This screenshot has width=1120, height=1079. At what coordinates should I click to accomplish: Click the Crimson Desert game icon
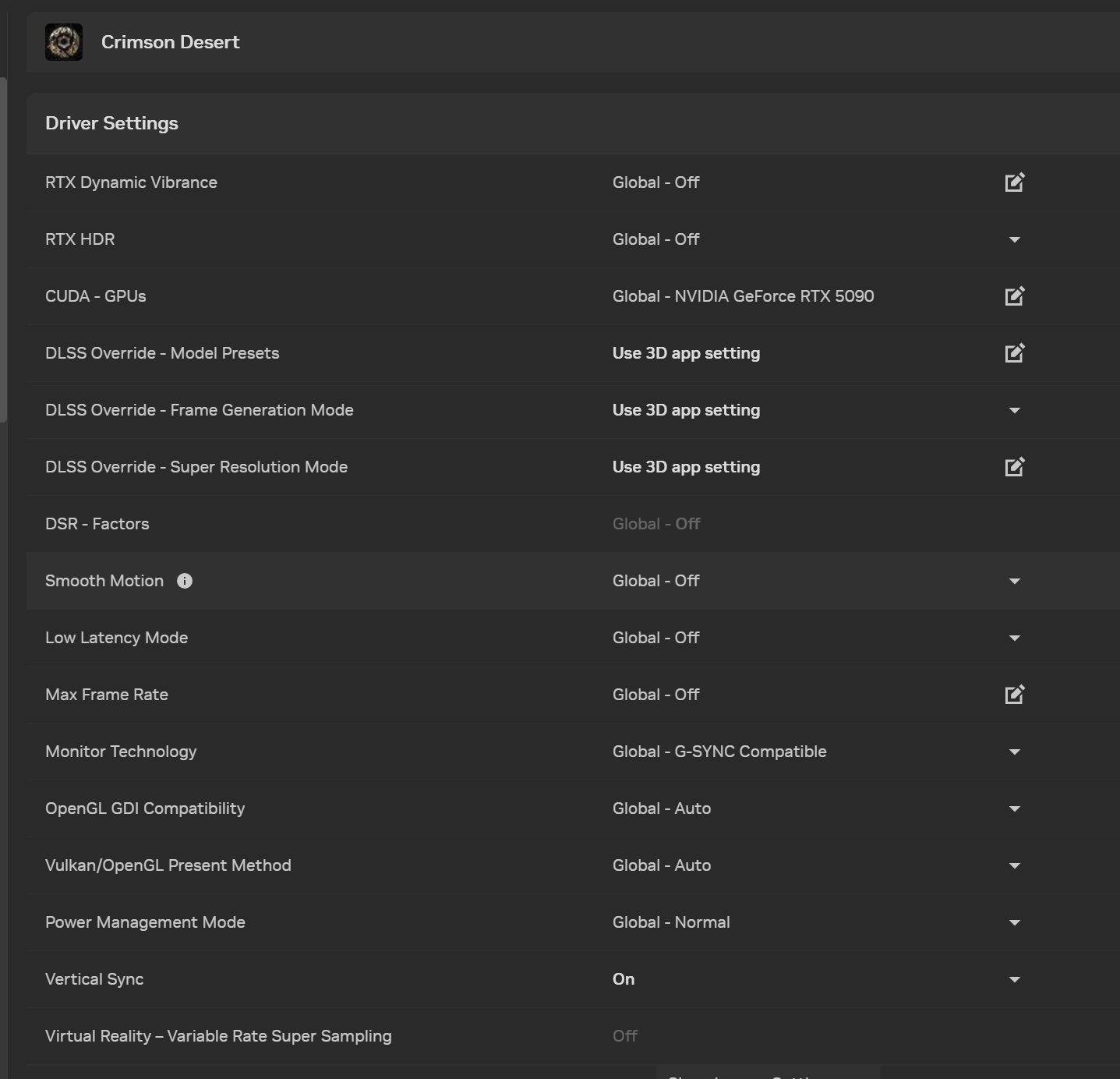(x=64, y=42)
